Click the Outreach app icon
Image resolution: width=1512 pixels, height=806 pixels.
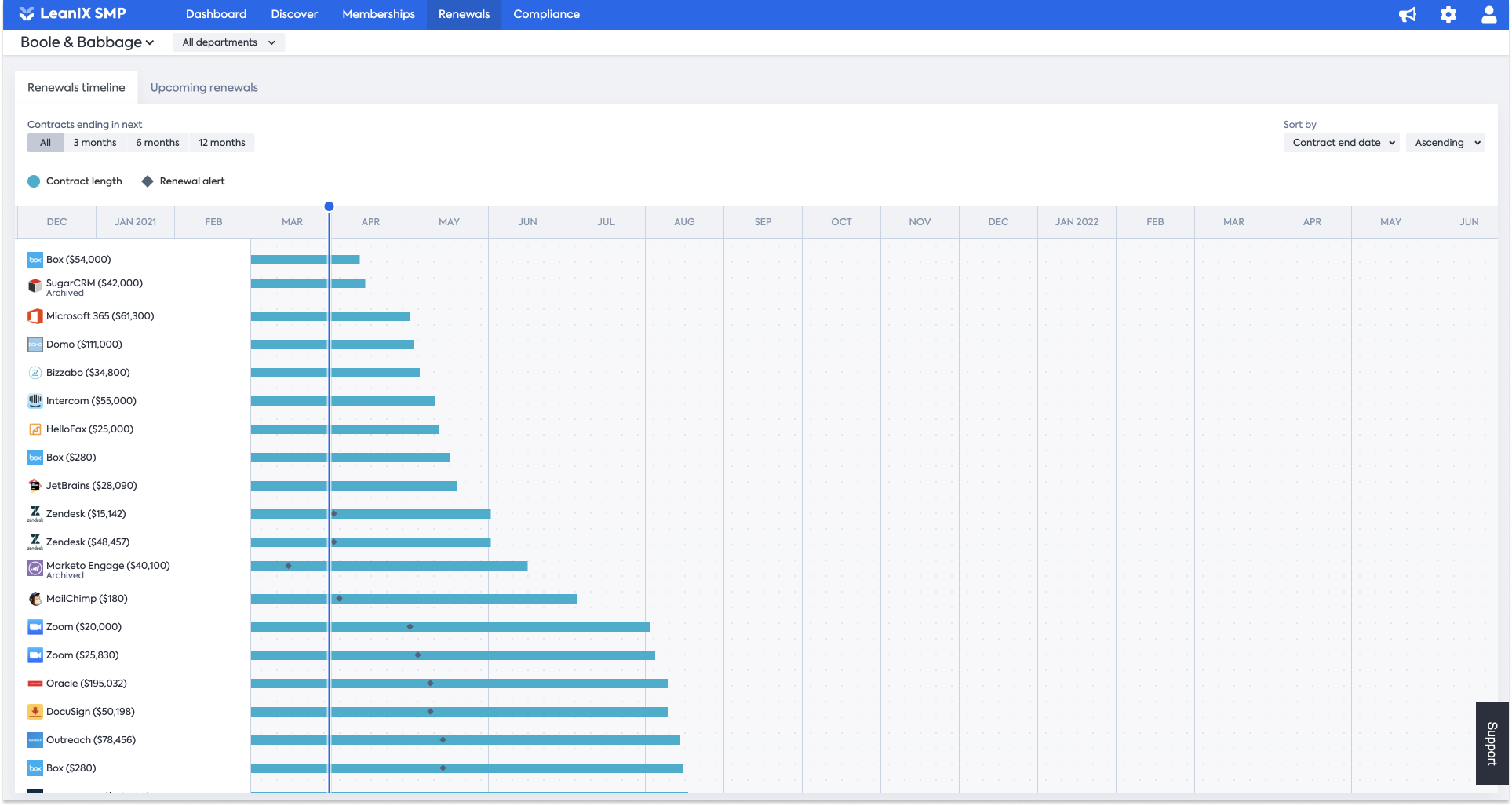(35, 740)
